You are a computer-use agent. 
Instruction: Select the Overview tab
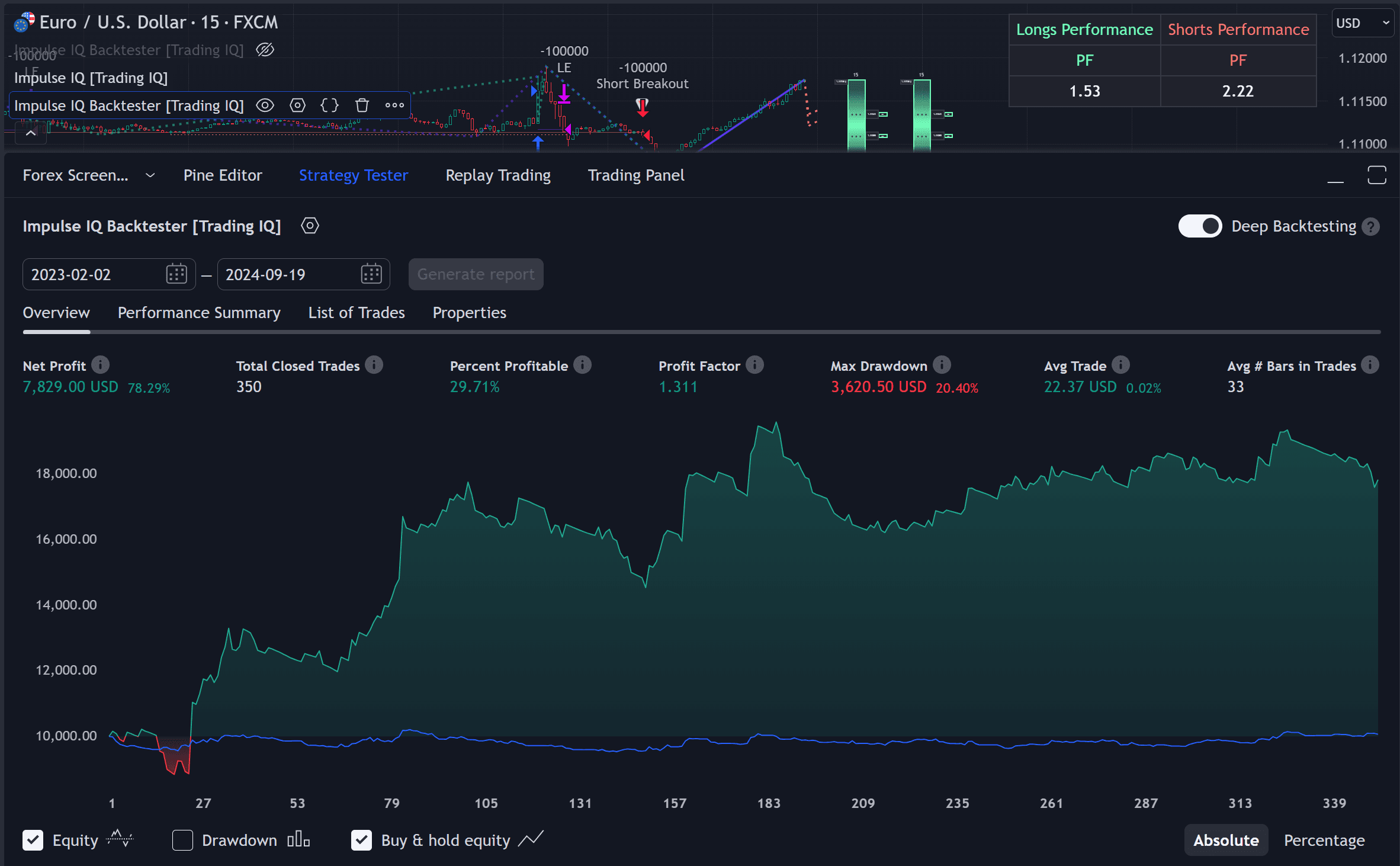[56, 313]
